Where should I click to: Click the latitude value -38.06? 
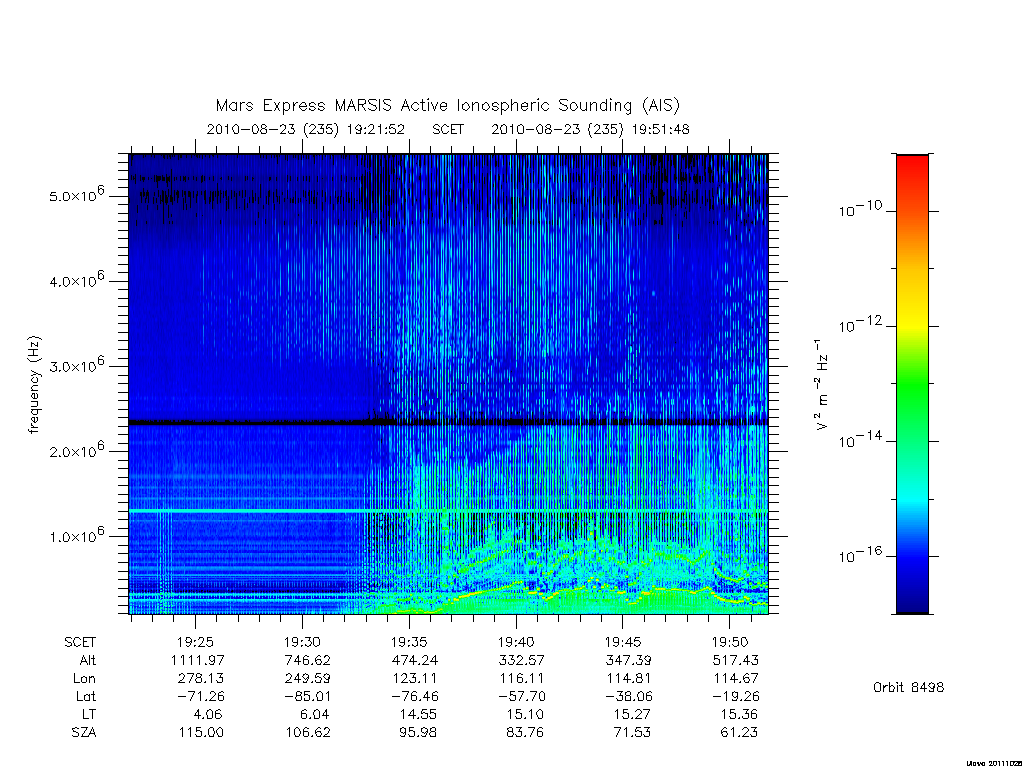coord(629,697)
